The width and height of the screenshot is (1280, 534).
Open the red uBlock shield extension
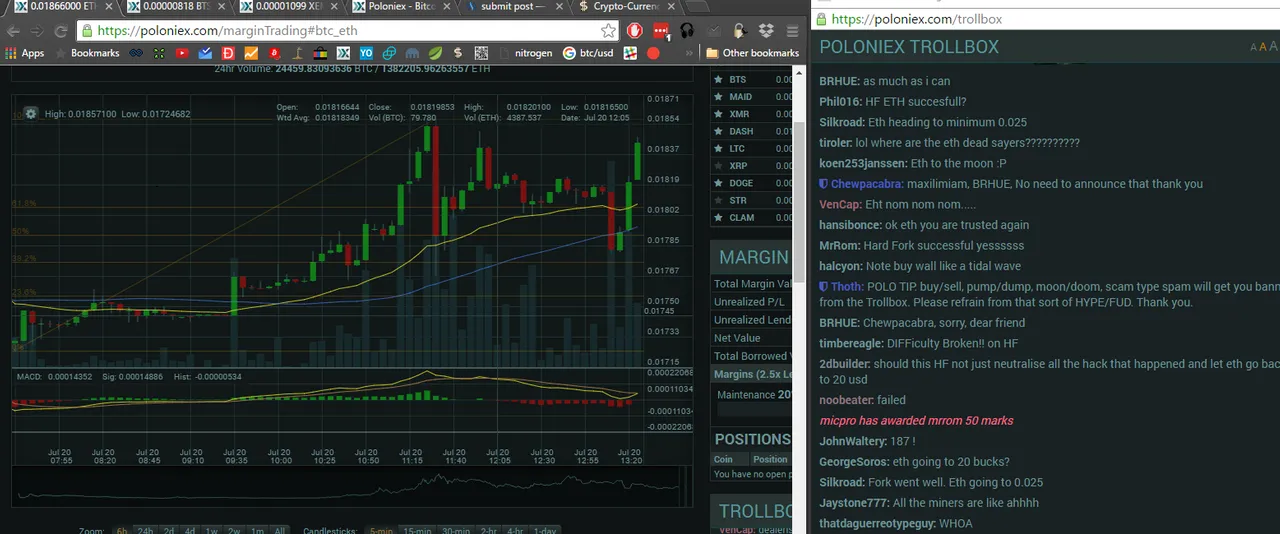[x=634, y=30]
